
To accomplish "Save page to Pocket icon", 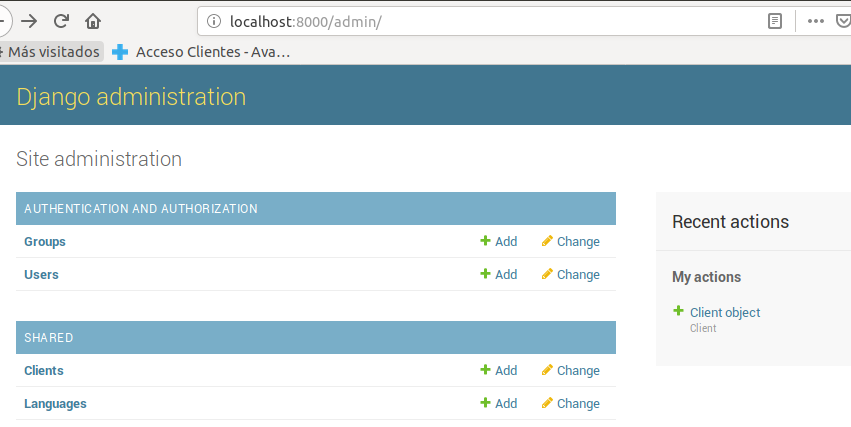I will (844, 21).
